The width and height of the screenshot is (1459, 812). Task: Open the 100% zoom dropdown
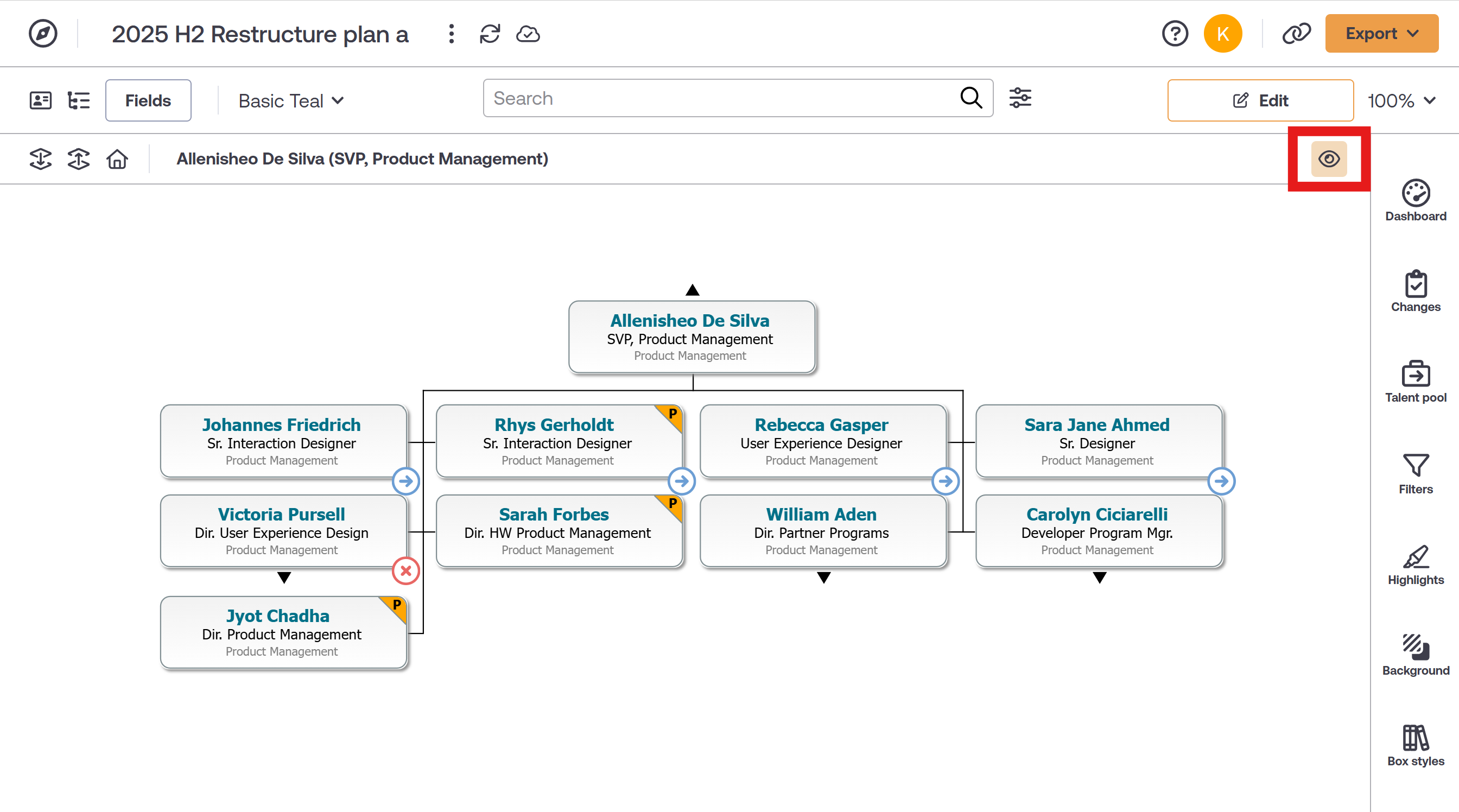pyautogui.click(x=1401, y=101)
